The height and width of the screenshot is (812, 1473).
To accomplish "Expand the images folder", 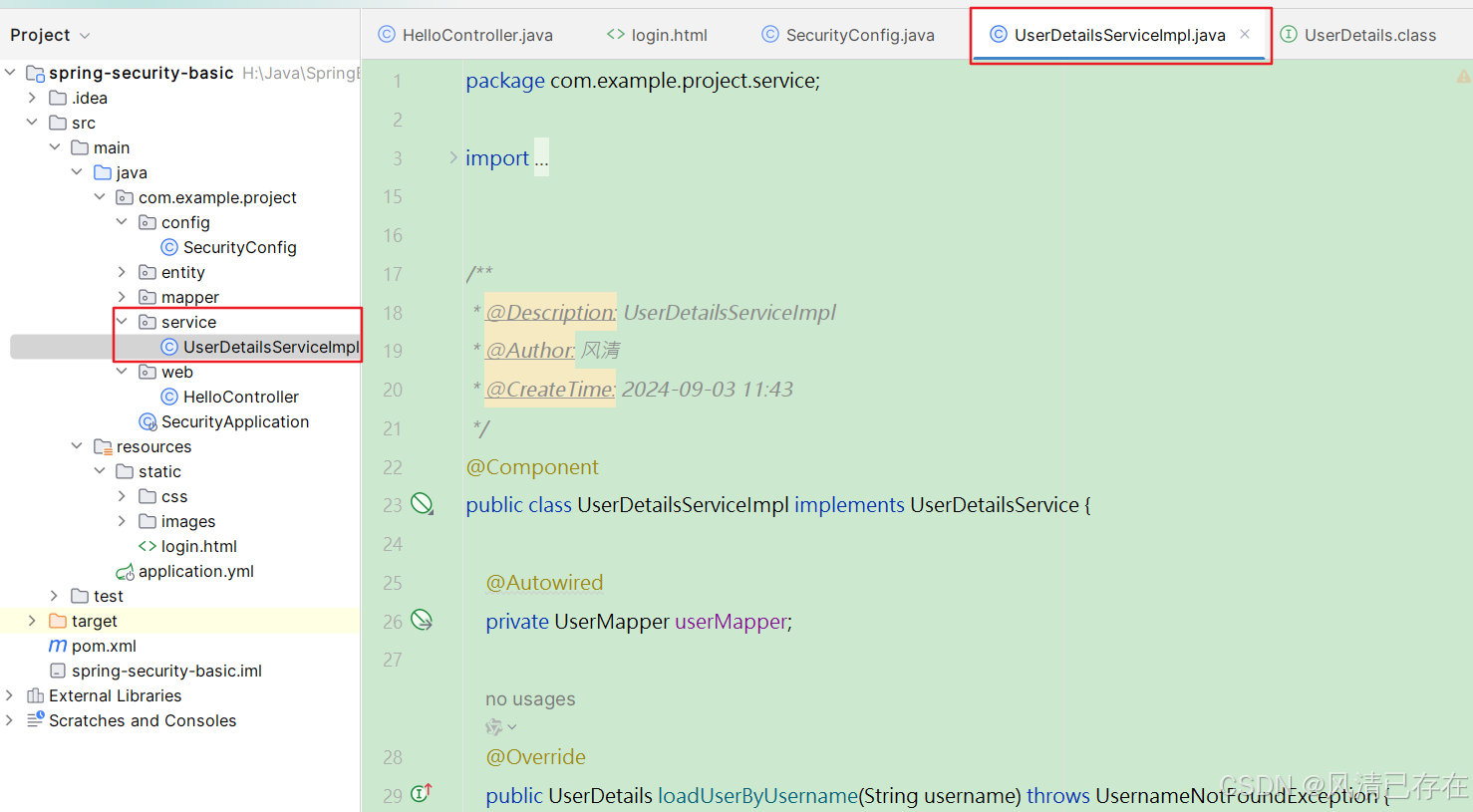I will 122,520.
